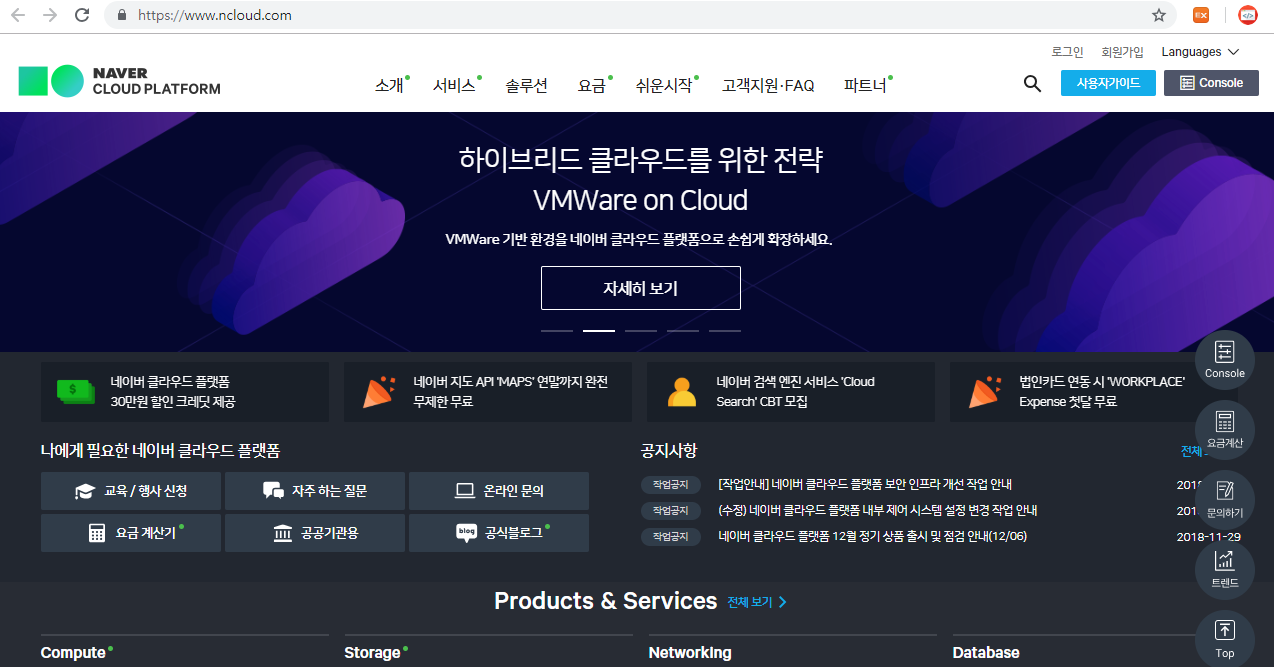
Task: Open floating 트렌드 chart icon
Action: tap(1225, 570)
